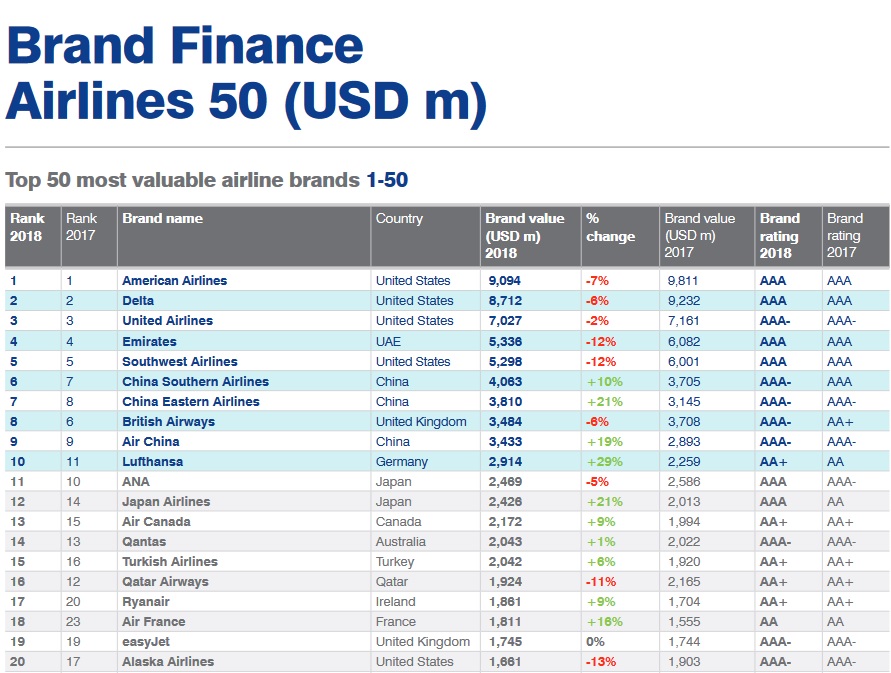Image resolution: width=891 pixels, height=673 pixels.
Task: Click the 'Canada' country cell
Action: (398, 522)
